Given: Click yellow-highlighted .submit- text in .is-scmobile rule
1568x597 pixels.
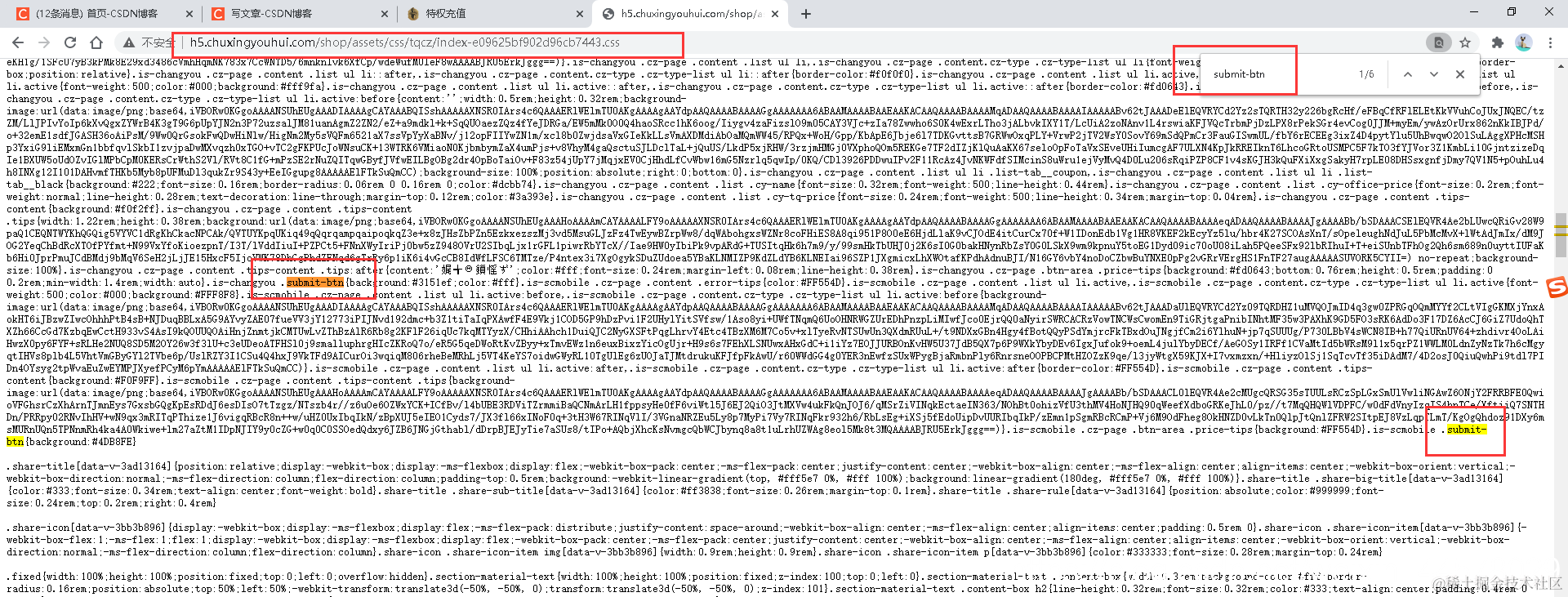Looking at the screenshot, I should [1467, 430].
